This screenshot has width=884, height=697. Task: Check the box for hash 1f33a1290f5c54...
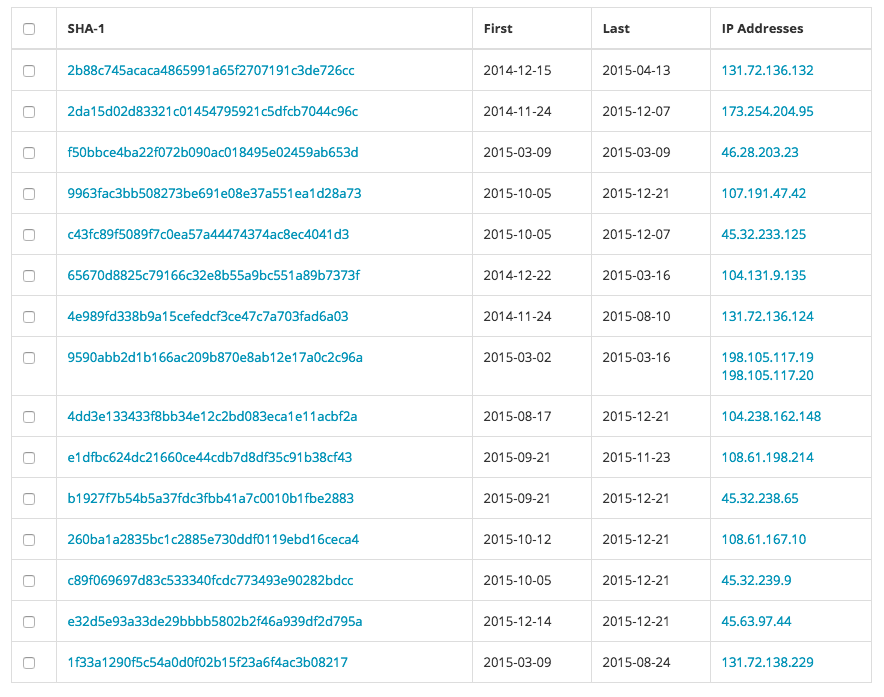point(29,663)
